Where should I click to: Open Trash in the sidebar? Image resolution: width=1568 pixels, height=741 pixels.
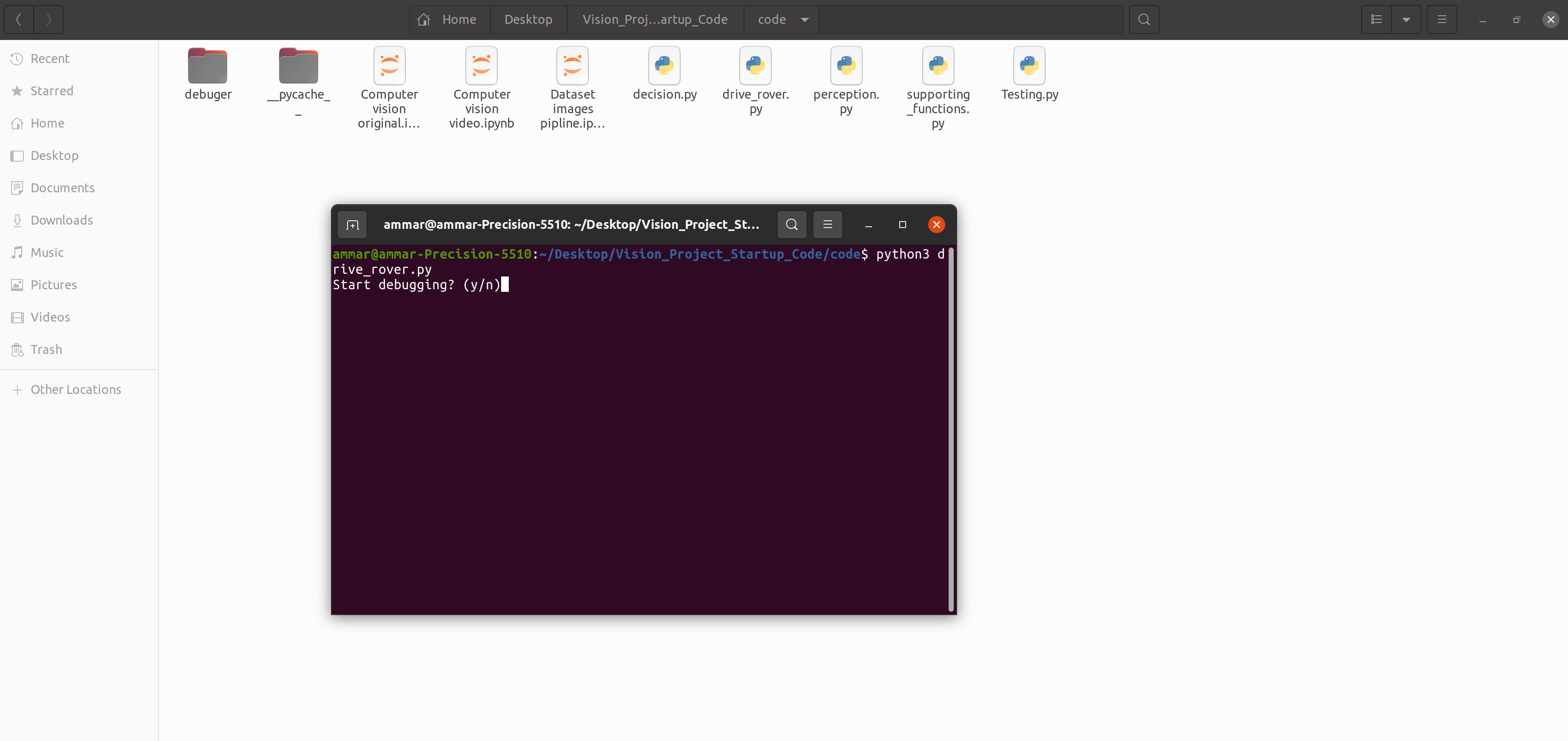pos(46,349)
